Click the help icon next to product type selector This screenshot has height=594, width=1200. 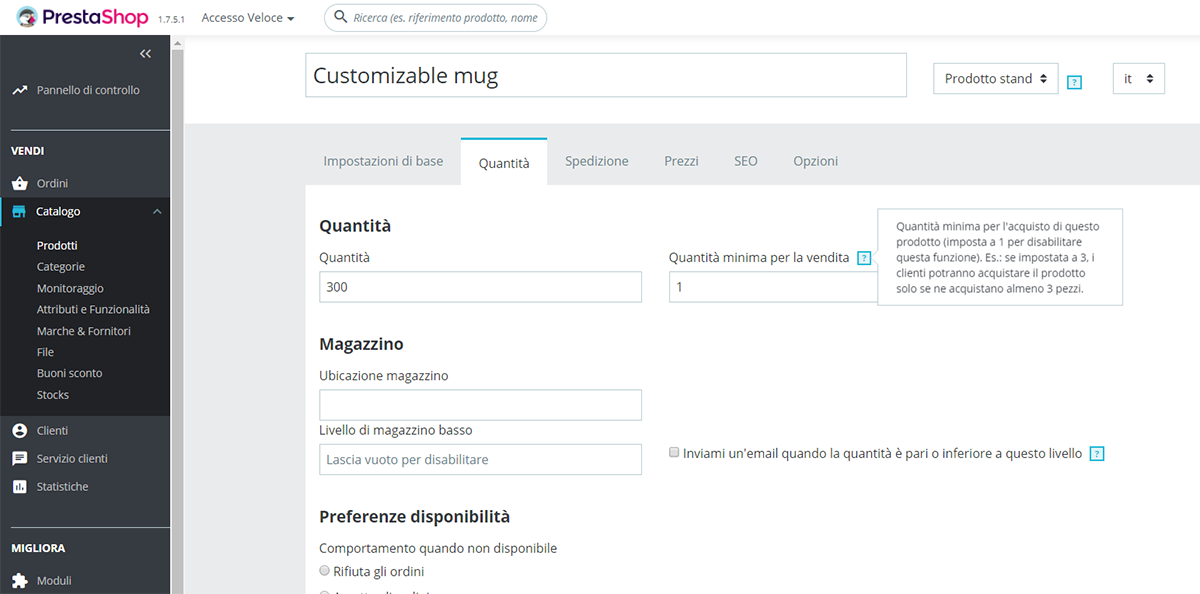pyautogui.click(x=1074, y=82)
